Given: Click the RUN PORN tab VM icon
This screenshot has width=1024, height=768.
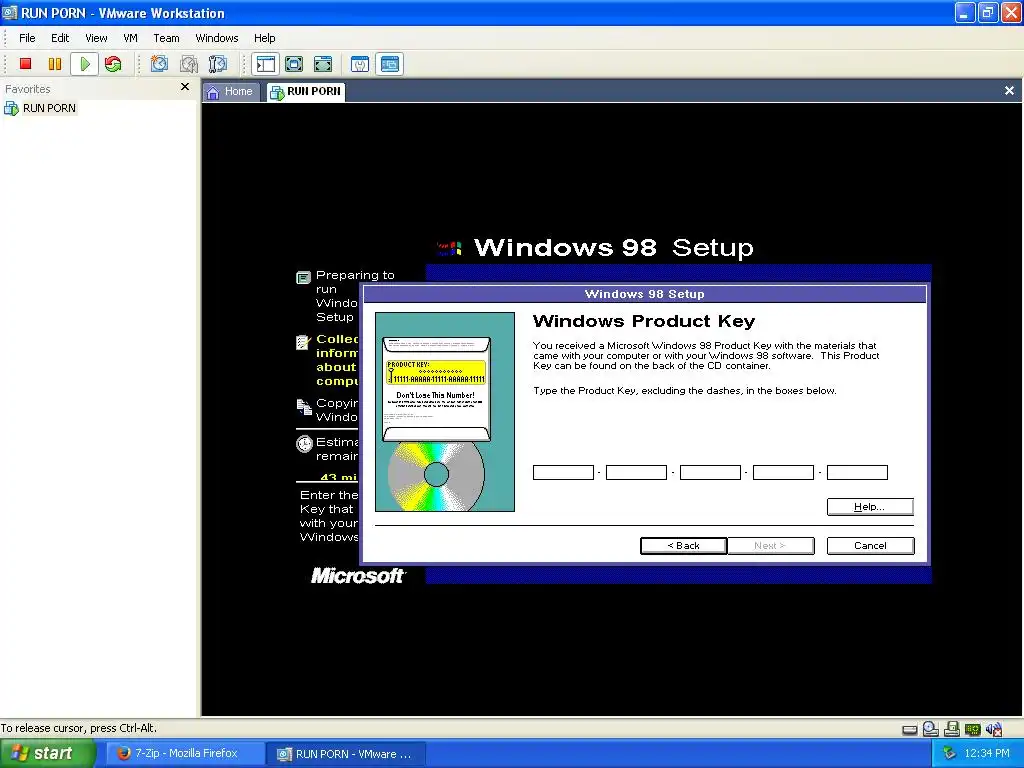Looking at the screenshot, I should [277, 92].
